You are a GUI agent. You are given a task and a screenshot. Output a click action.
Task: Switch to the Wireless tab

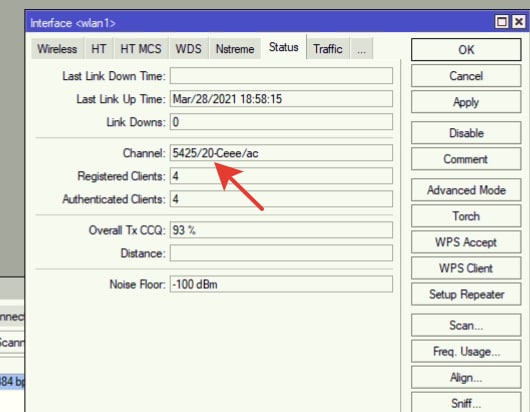[x=57, y=49]
